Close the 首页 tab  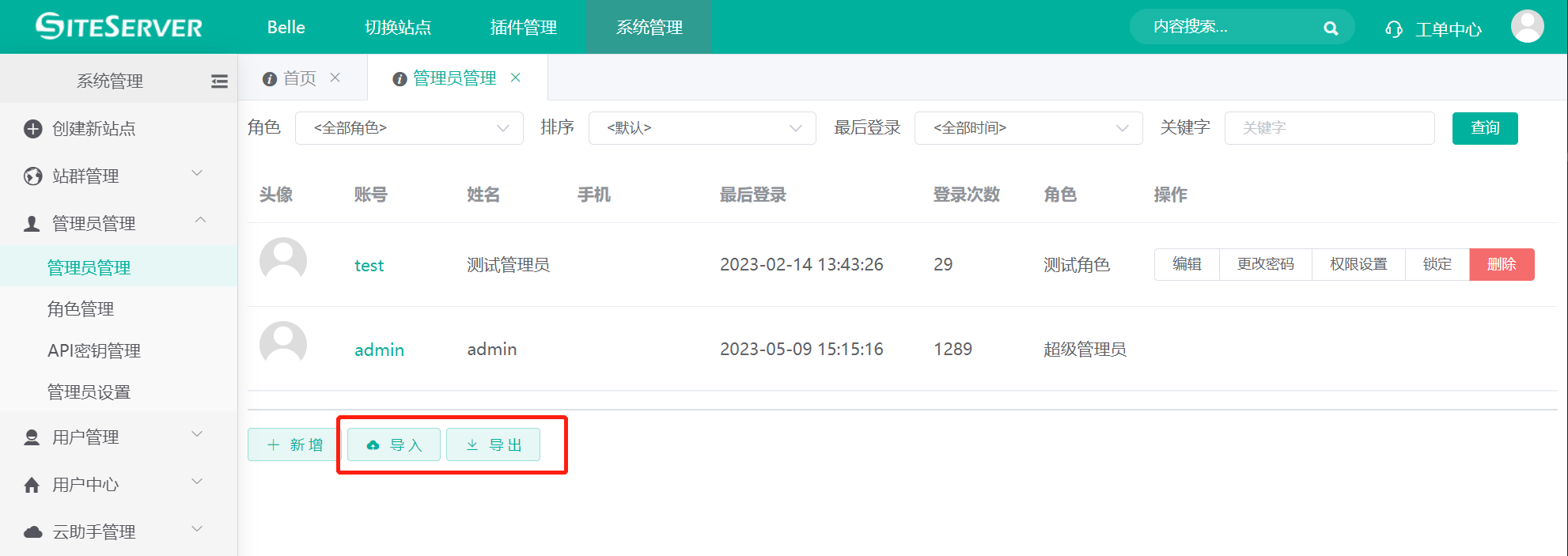click(x=335, y=78)
